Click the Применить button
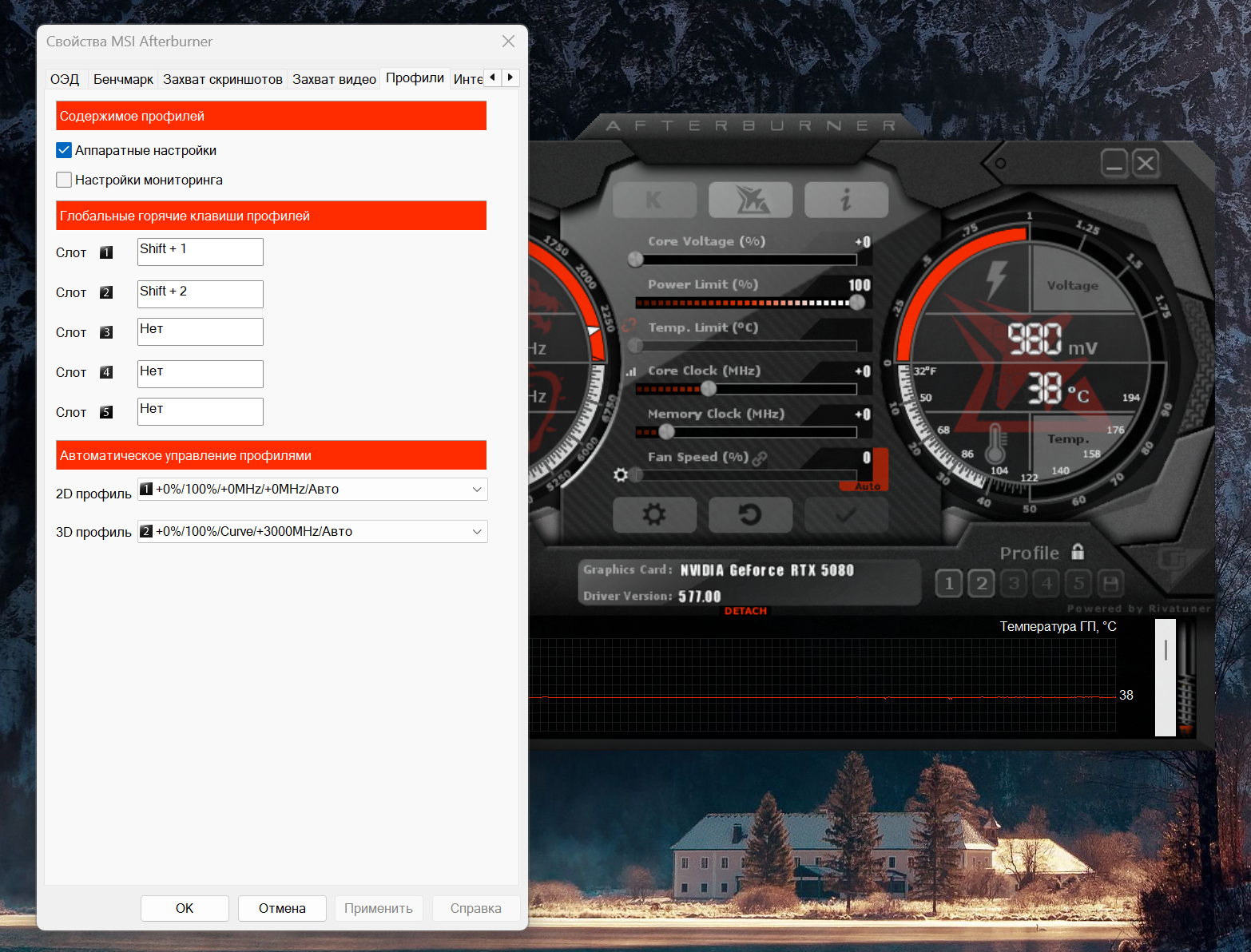The height and width of the screenshot is (952, 1251). coord(379,908)
